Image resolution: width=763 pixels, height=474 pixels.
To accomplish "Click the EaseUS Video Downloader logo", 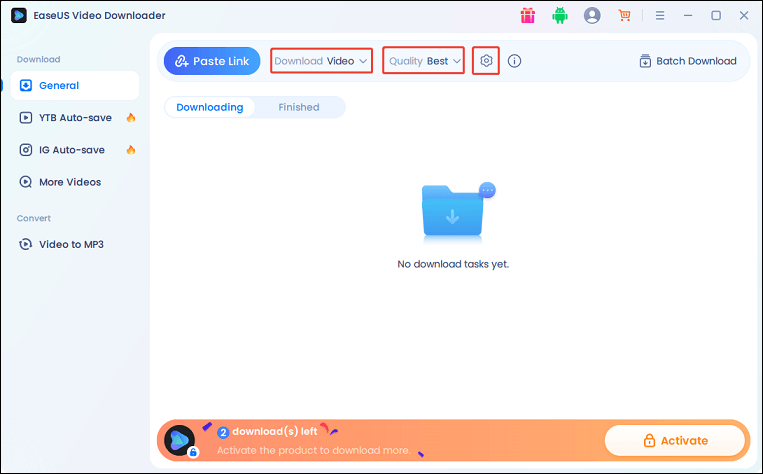I will pyautogui.click(x=19, y=16).
